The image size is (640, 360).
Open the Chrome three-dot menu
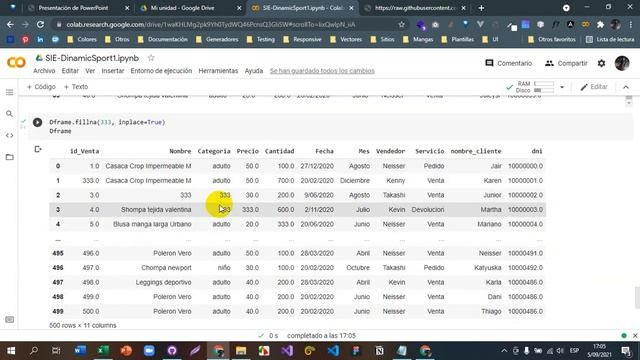coord(631,24)
